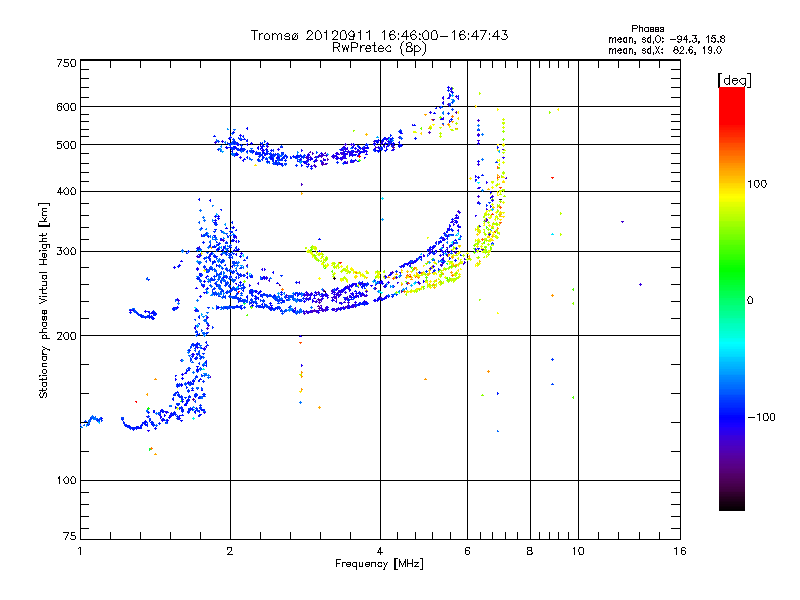Click colorbar tick label -100
Viewport: 800px width, 600px height.
pyautogui.click(x=761, y=417)
